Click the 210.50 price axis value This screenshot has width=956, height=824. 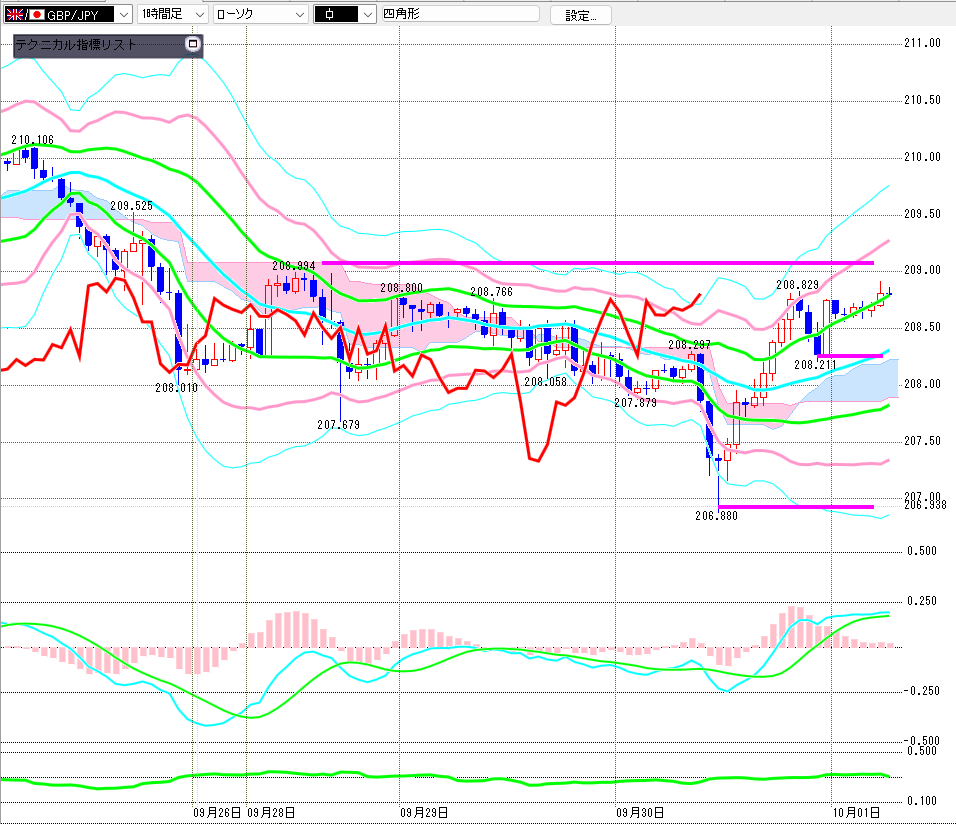click(922, 100)
